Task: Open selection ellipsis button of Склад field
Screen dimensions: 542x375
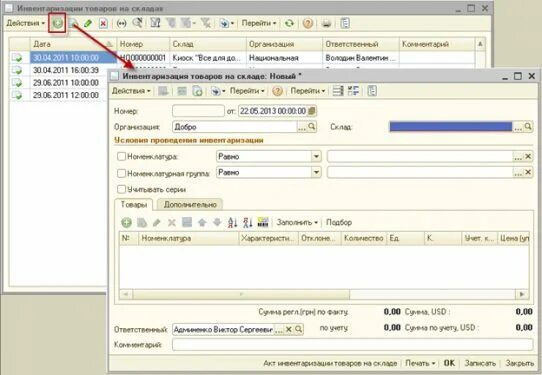Action: (518, 127)
